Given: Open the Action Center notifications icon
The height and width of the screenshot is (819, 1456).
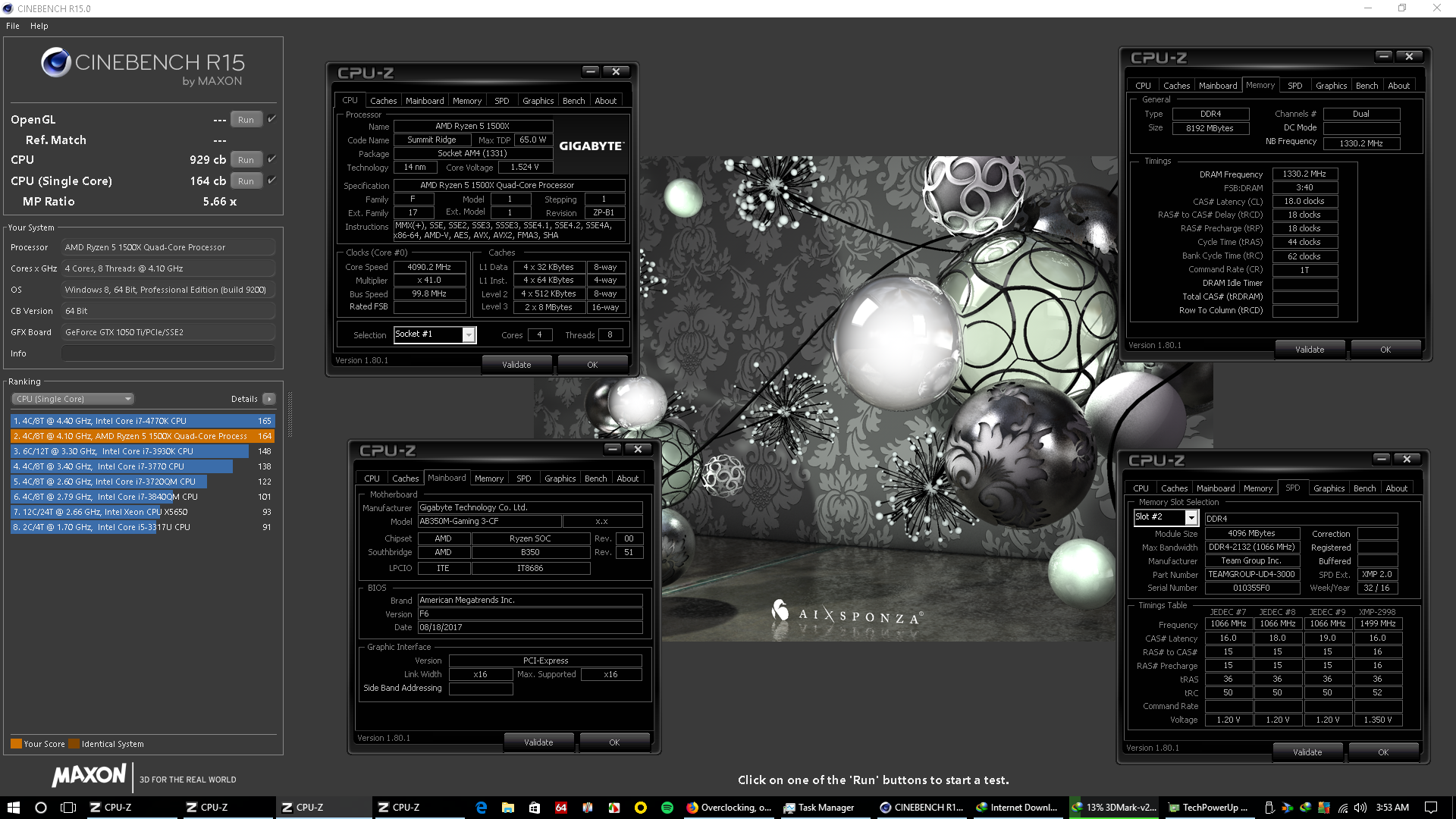Looking at the screenshot, I should click(1431, 808).
